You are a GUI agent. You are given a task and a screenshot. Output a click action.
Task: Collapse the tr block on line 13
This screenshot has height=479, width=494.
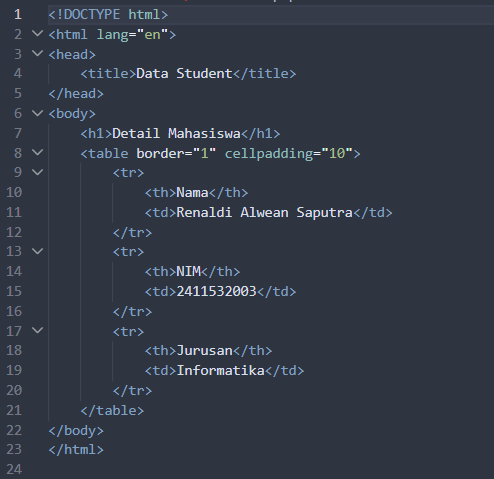pyautogui.click(x=37, y=251)
